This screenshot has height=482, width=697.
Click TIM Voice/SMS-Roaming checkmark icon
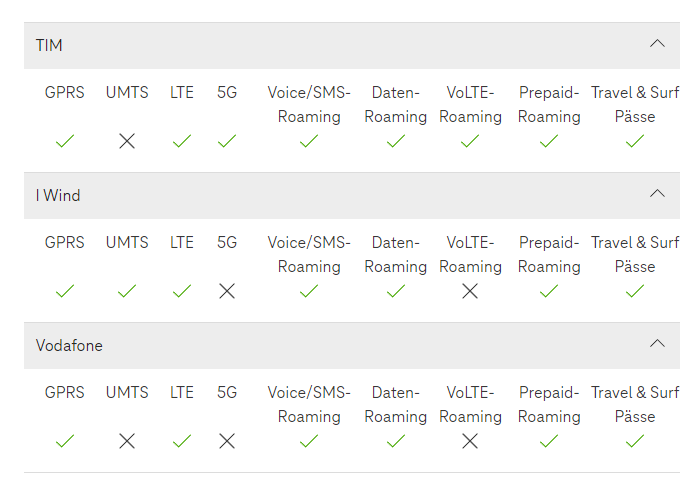(x=309, y=141)
